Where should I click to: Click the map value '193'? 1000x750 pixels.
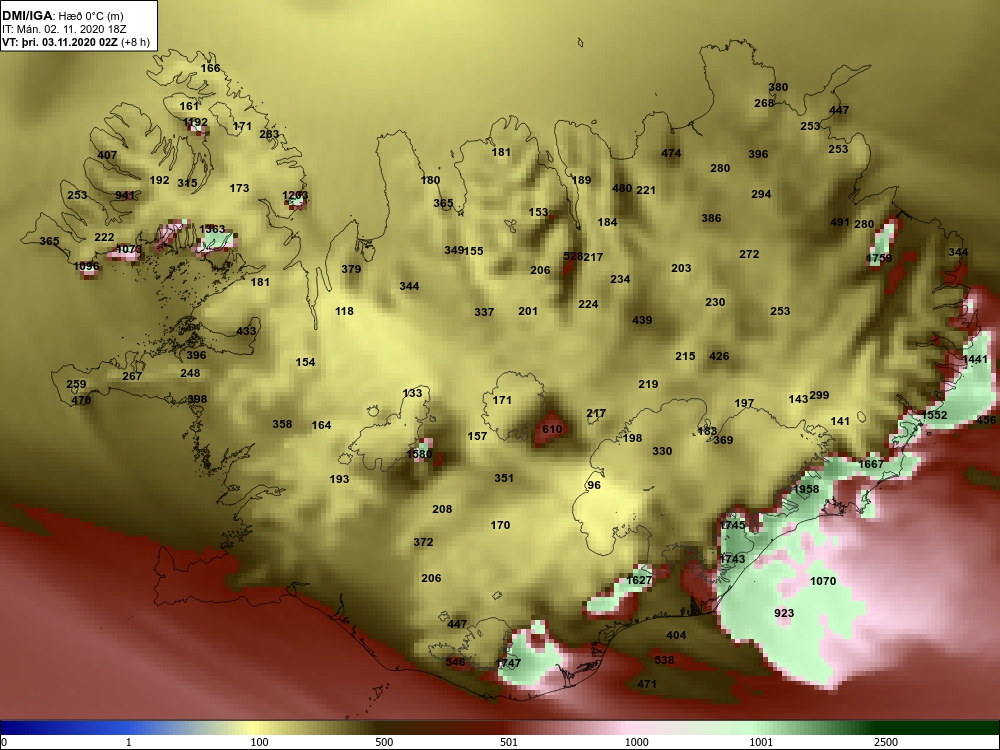[x=339, y=479]
